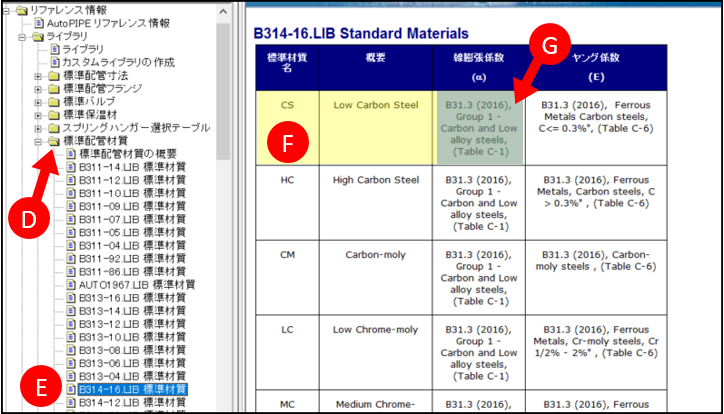
Task: Open the B311-92.LIB 標準材質 topic
Action: 132,258
